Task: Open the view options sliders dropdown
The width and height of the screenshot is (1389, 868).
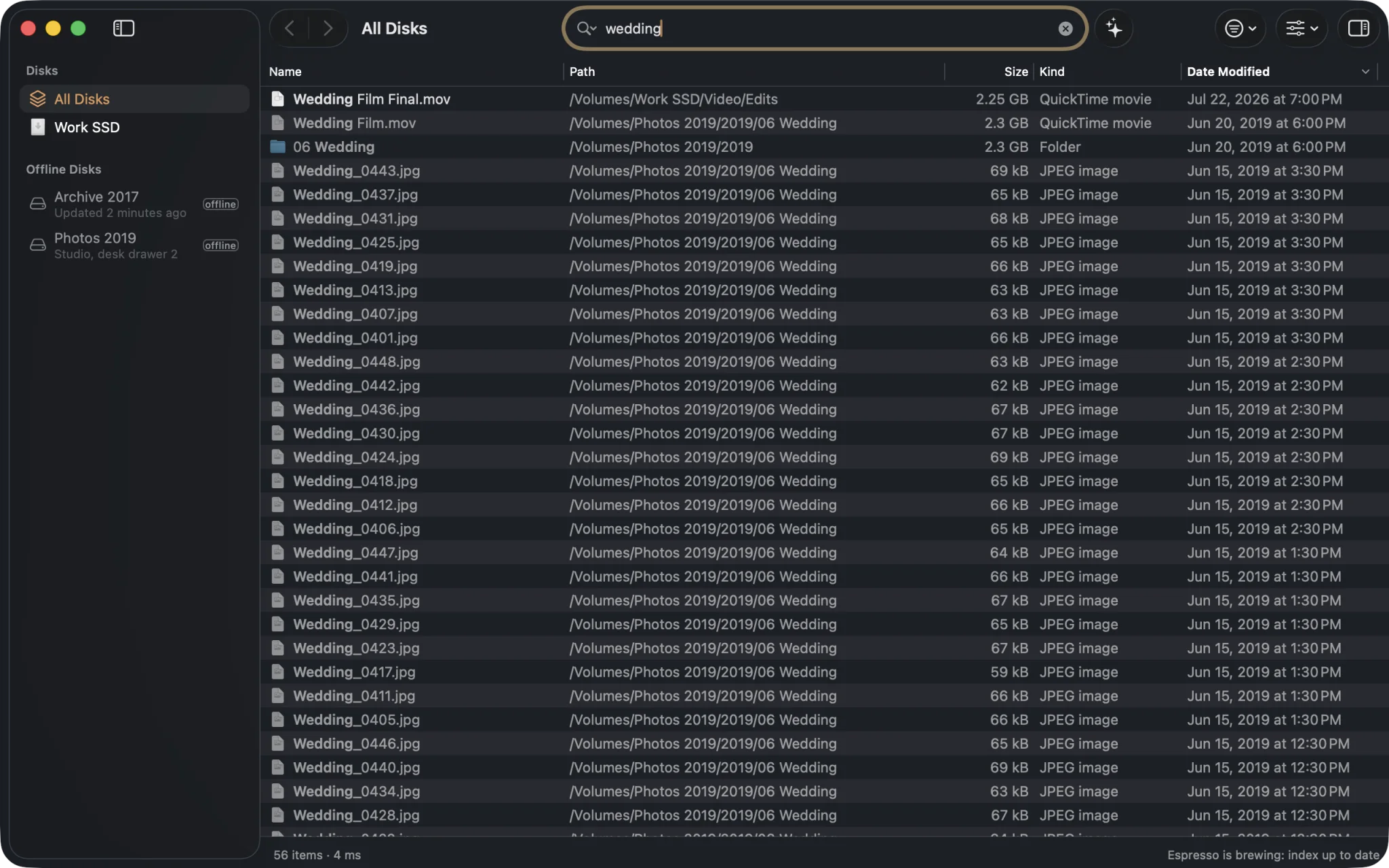Action: [1302, 28]
